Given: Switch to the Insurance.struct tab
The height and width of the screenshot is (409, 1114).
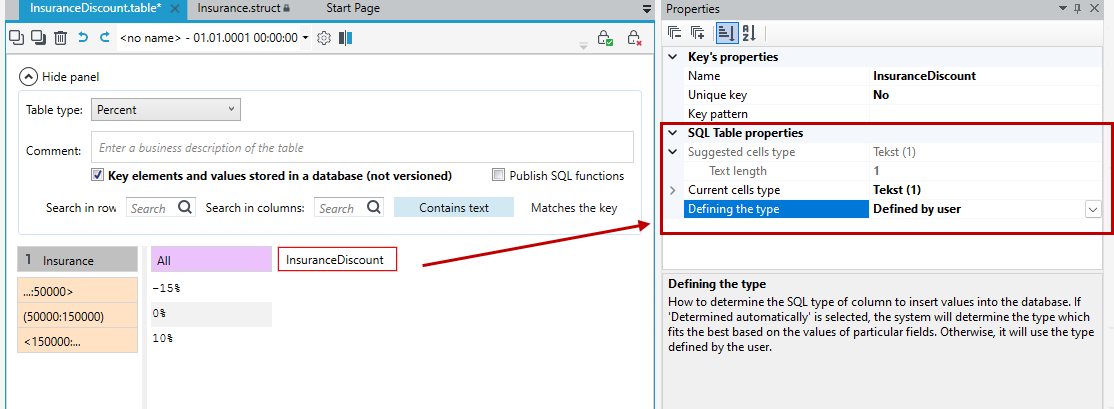Looking at the screenshot, I should [239, 9].
